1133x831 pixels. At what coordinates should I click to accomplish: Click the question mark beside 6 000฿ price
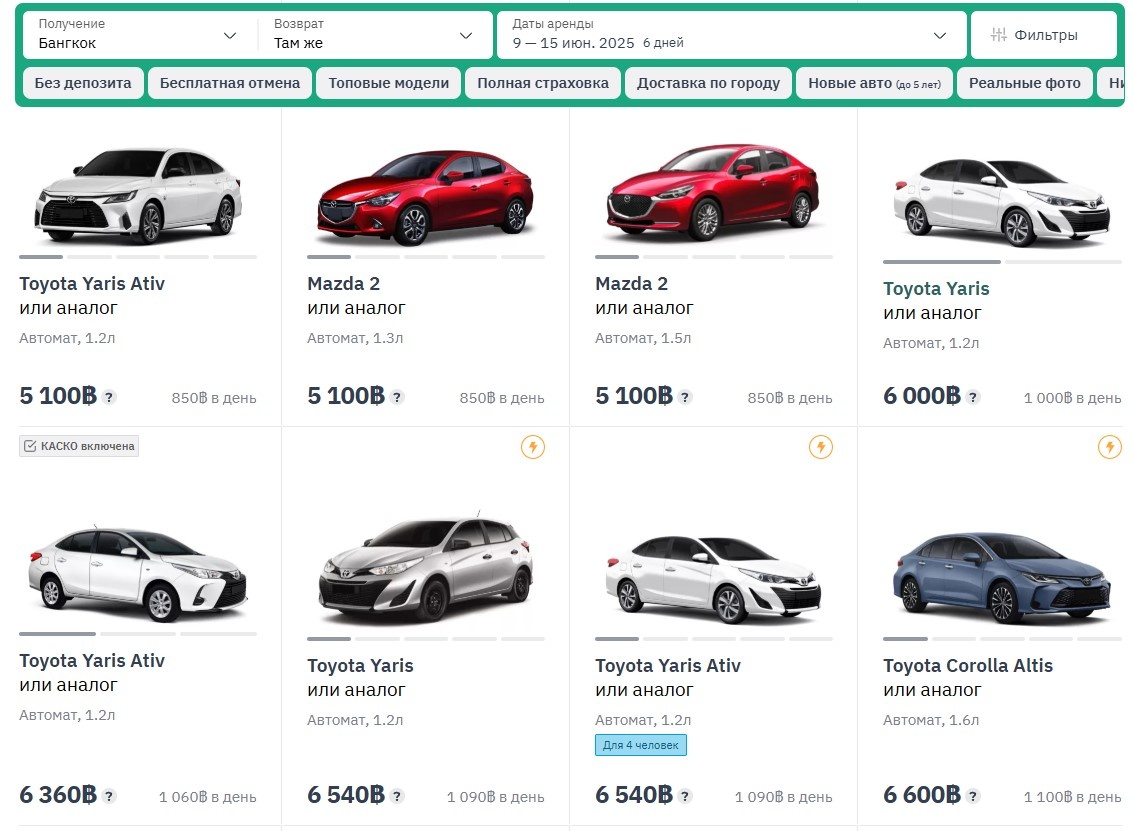coord(972,396)
